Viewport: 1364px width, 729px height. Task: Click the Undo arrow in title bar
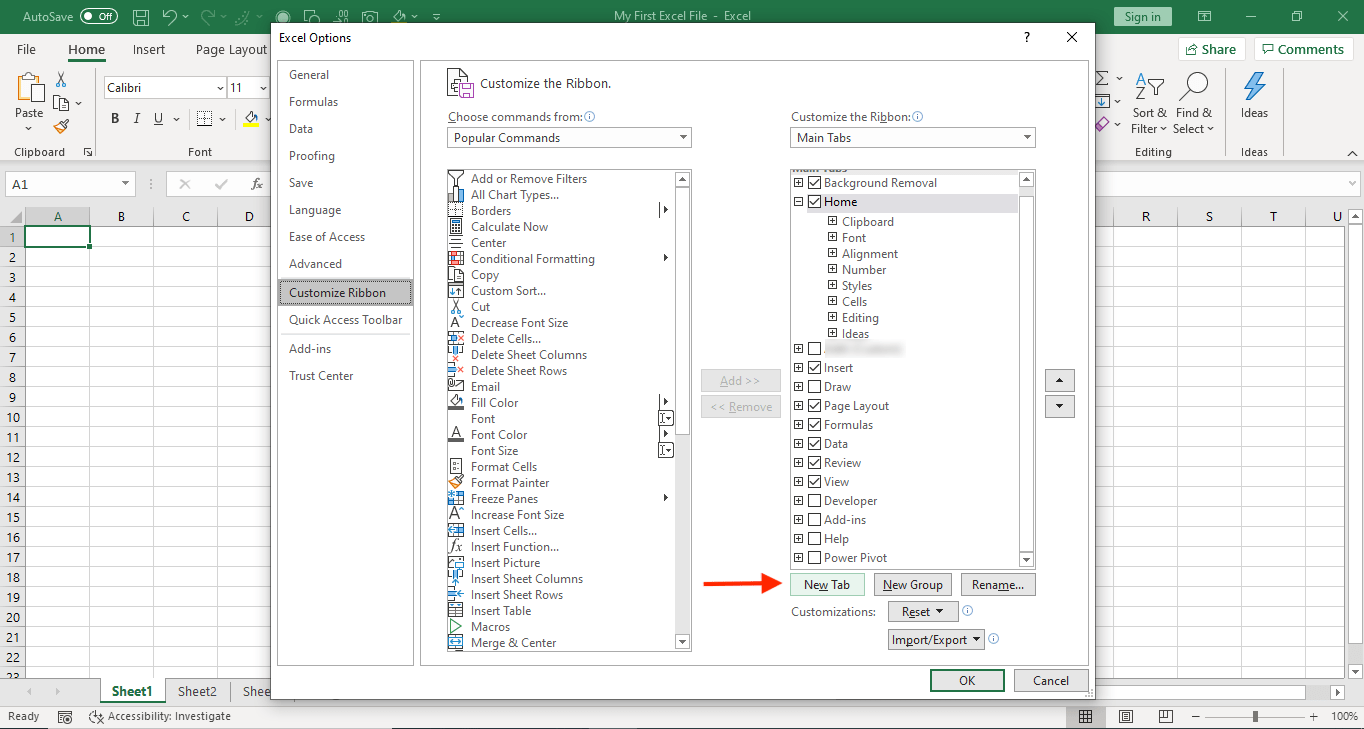(x=169, y=17)
